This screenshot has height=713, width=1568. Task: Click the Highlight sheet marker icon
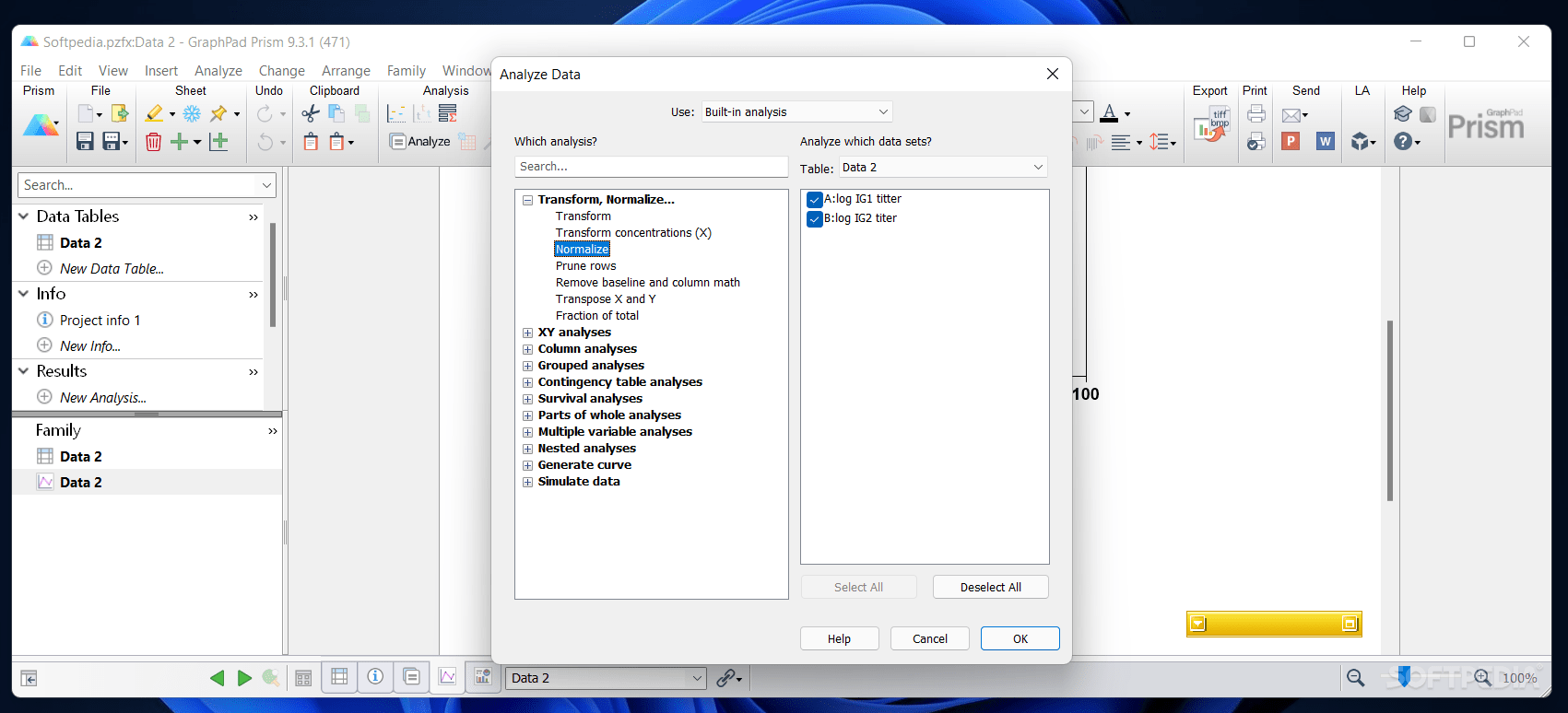[154, 113]
